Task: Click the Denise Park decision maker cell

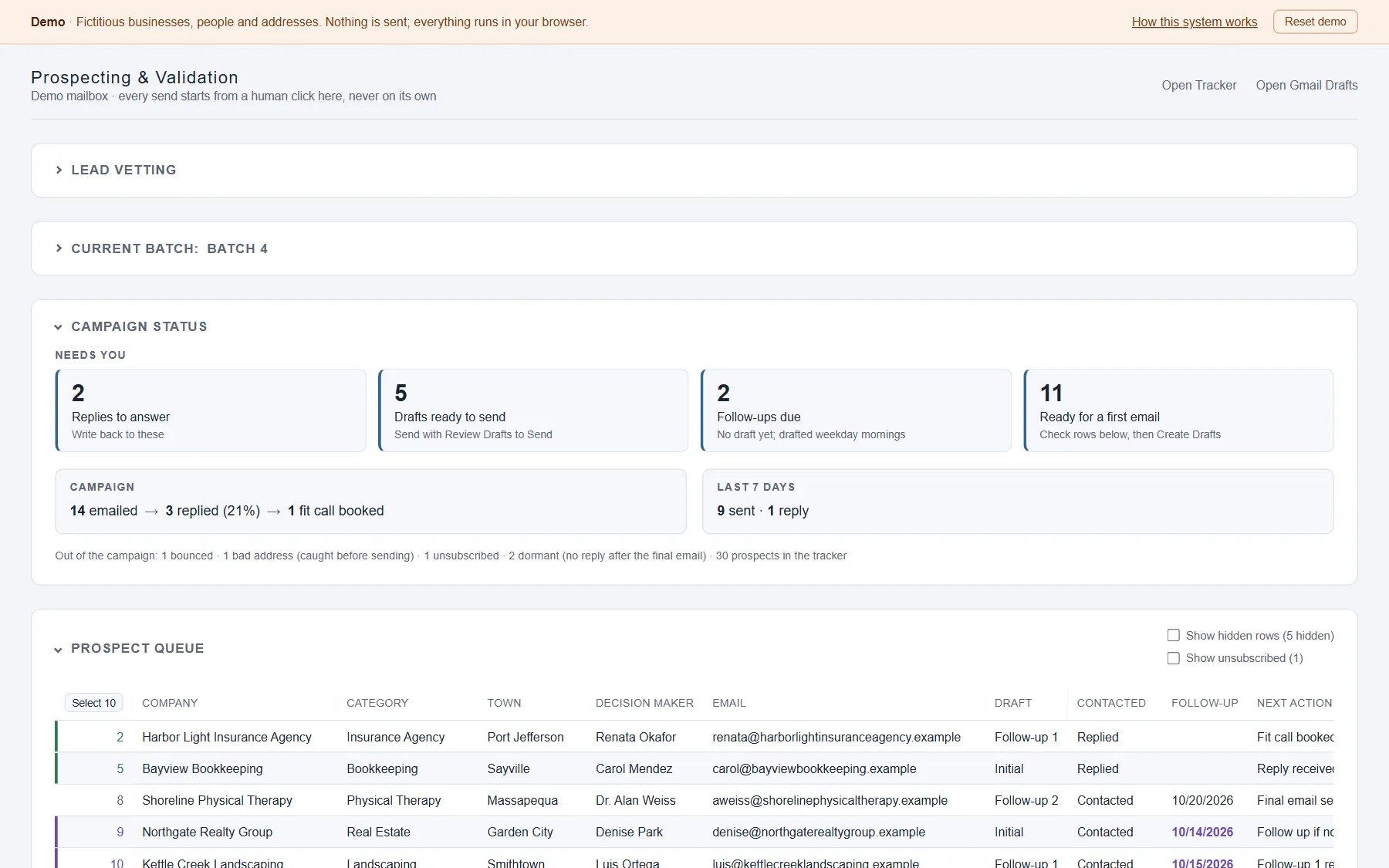Action: (629, 832)
